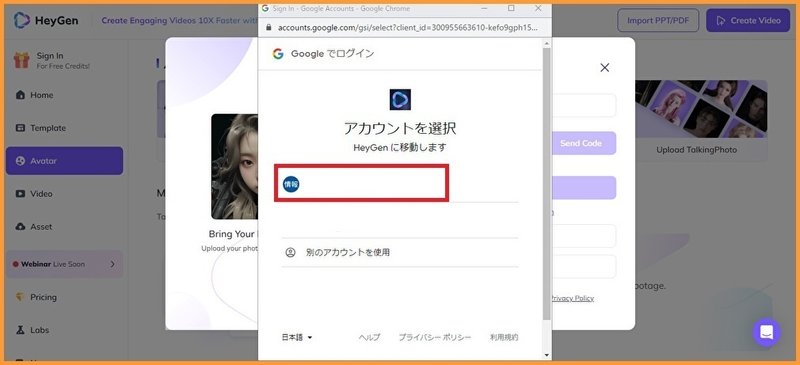The height and width of the screenshot is (365, 800).
Task: Click the HeyGen logo in the header
Action: 46,20
